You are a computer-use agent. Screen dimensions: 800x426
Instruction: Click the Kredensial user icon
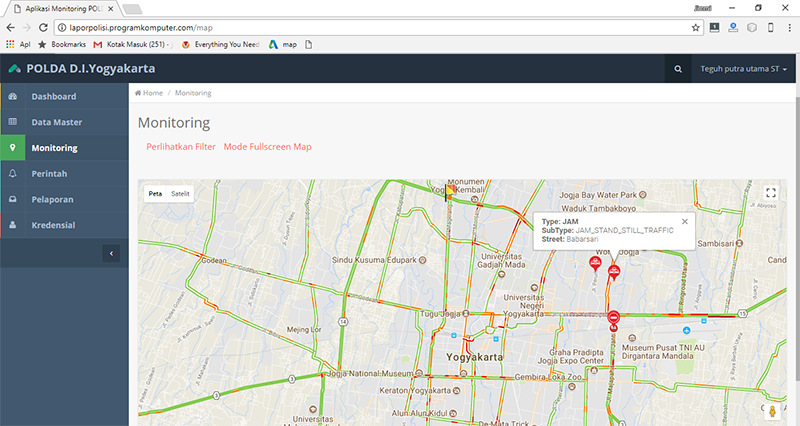[13, 224]
